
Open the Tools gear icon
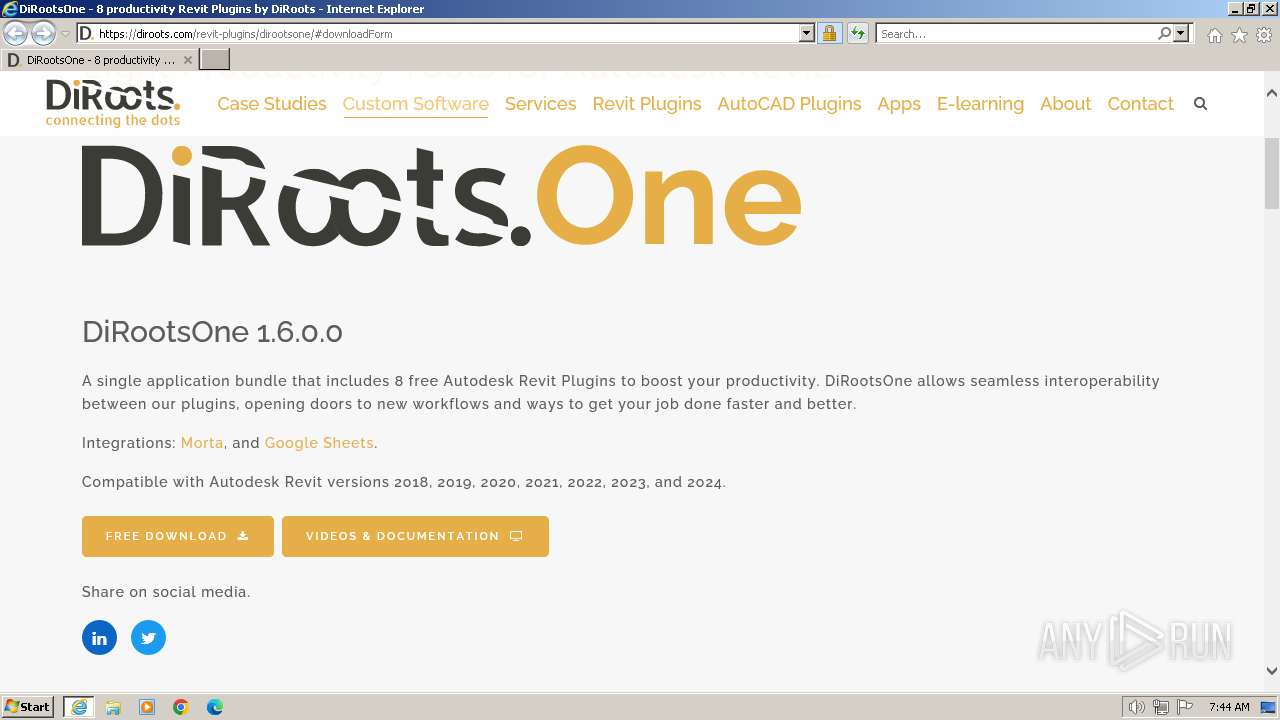1264,35
